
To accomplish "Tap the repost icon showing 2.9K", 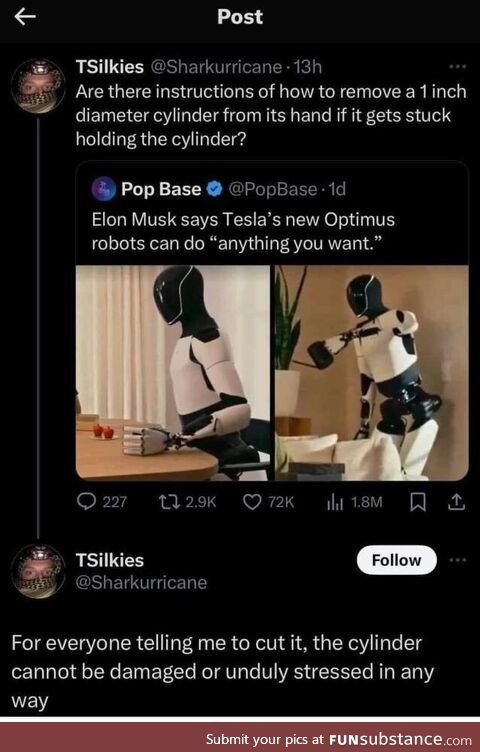I will pos(169,502).
